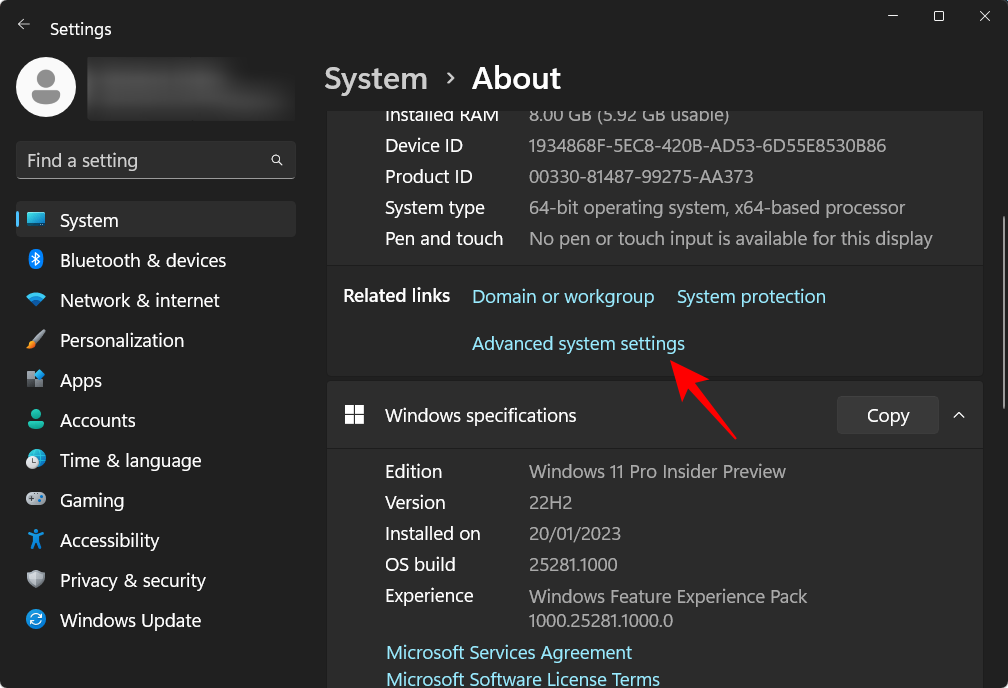The width and height of the screenshot is (1008, 688).
Task: Open Advanced system settings
Action: (x=578, y=343)
